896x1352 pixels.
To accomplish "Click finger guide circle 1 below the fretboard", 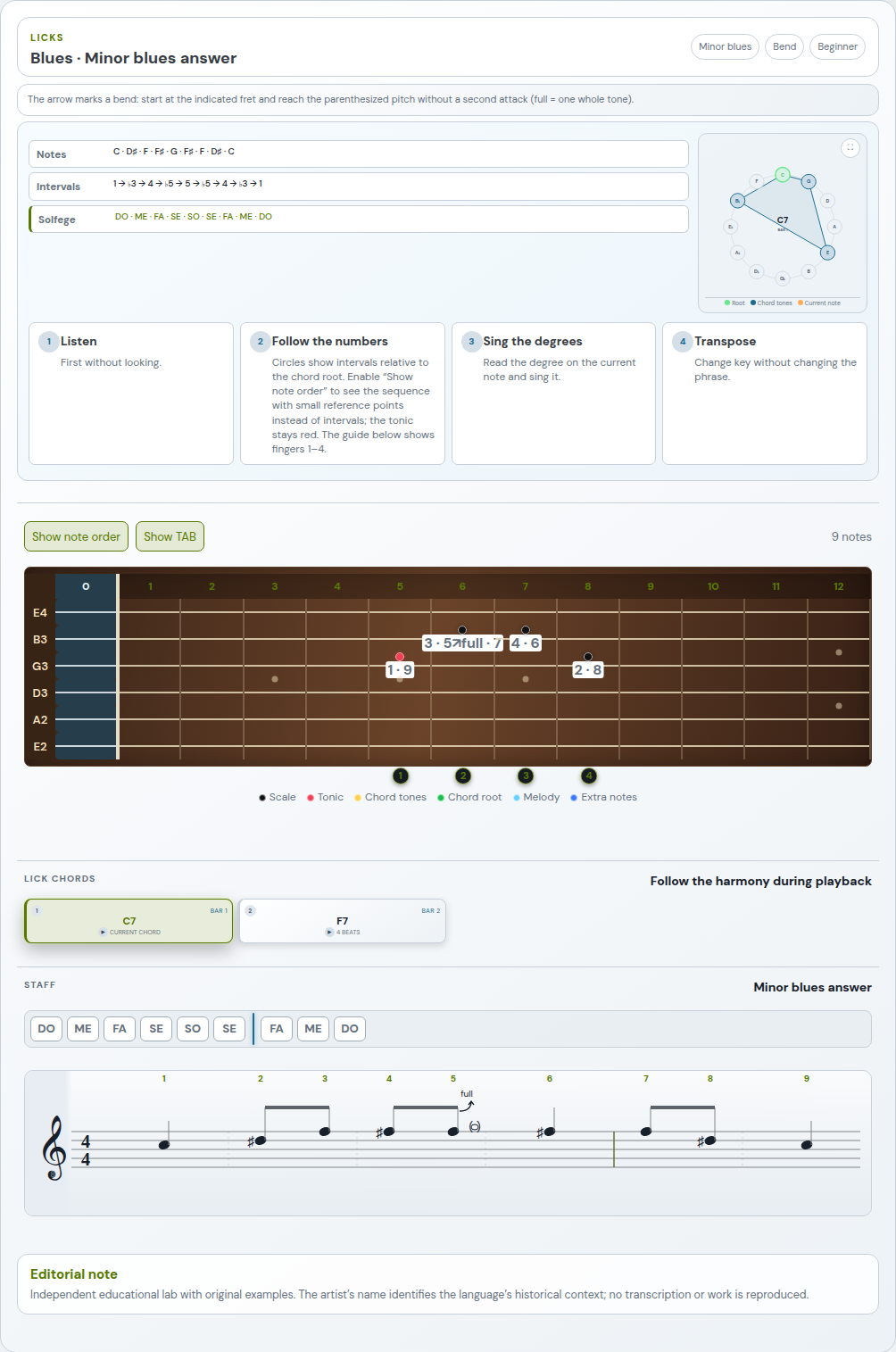I will pos(401,776).
